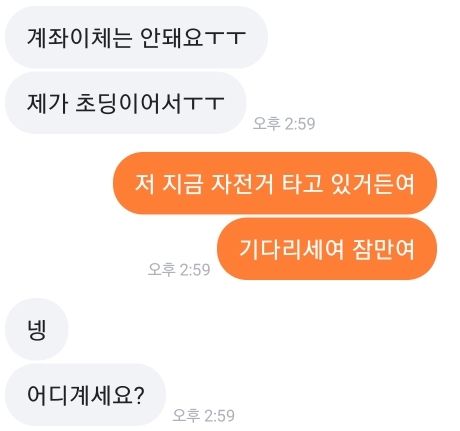
Task: Tap the '계좌이체는 안돼요ㅜㅜ' message bubble
Action: 136,37
